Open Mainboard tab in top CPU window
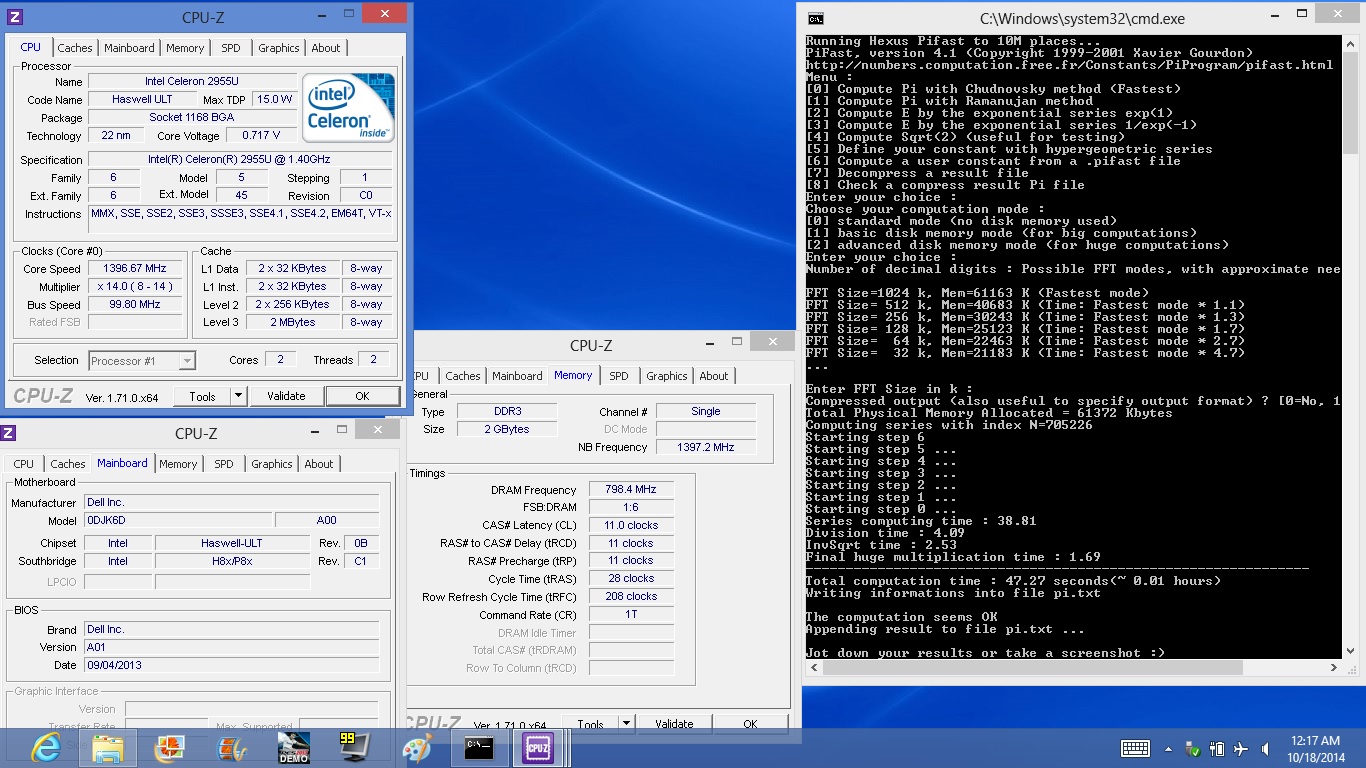This screenshot has width=1366, height=768. 130,48
